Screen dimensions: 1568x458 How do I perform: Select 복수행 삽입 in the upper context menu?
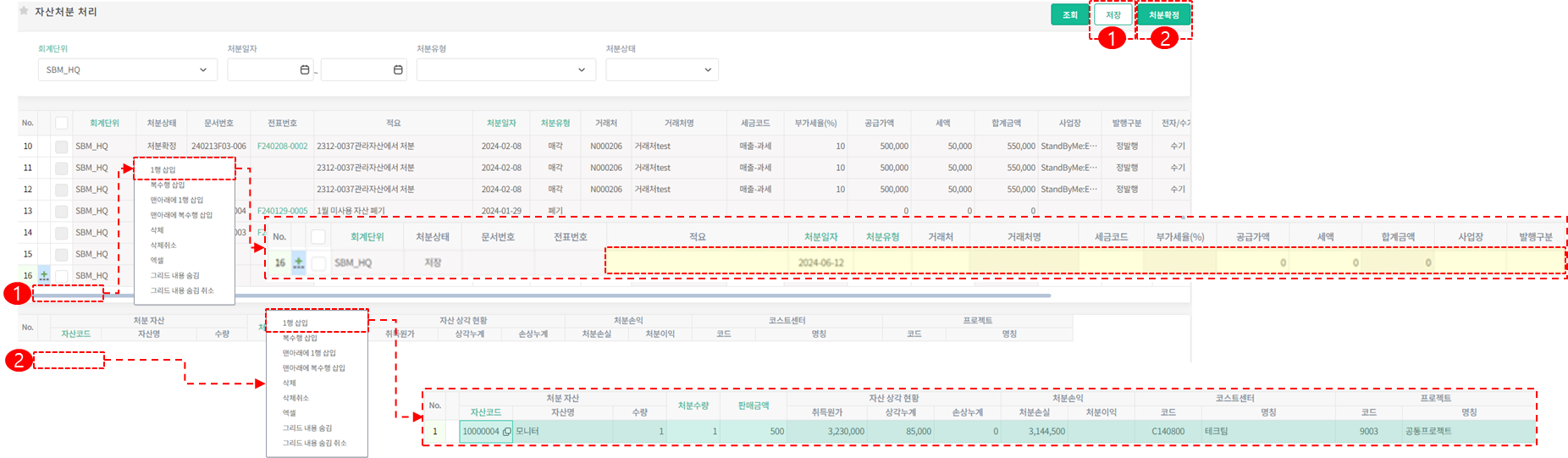(x=168, y=185)
